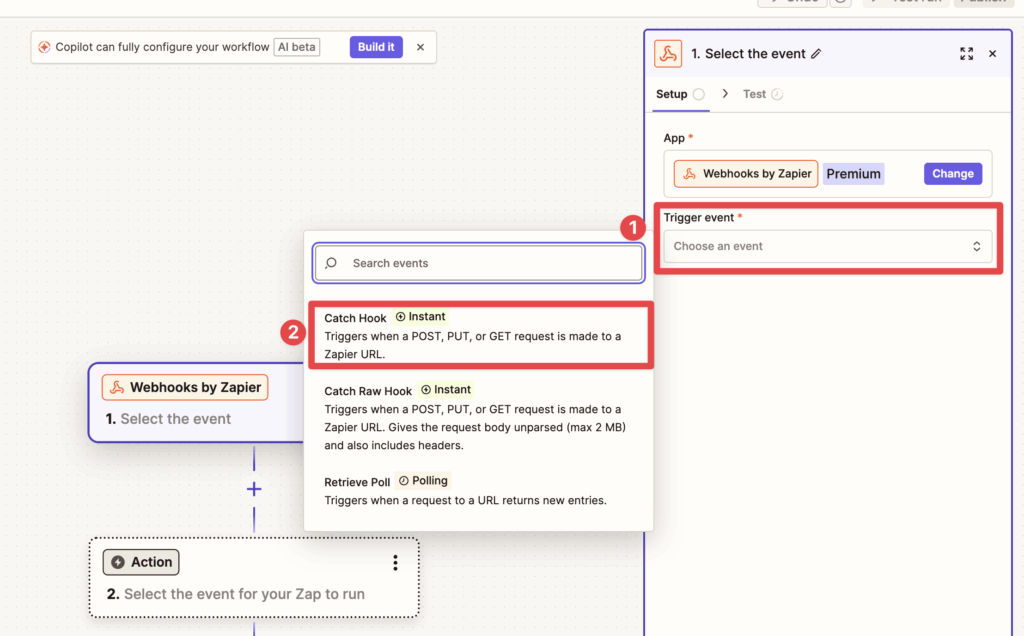Click the magnifier icon in the event search
Screen dimensions: 1024x636
point(331,262)
